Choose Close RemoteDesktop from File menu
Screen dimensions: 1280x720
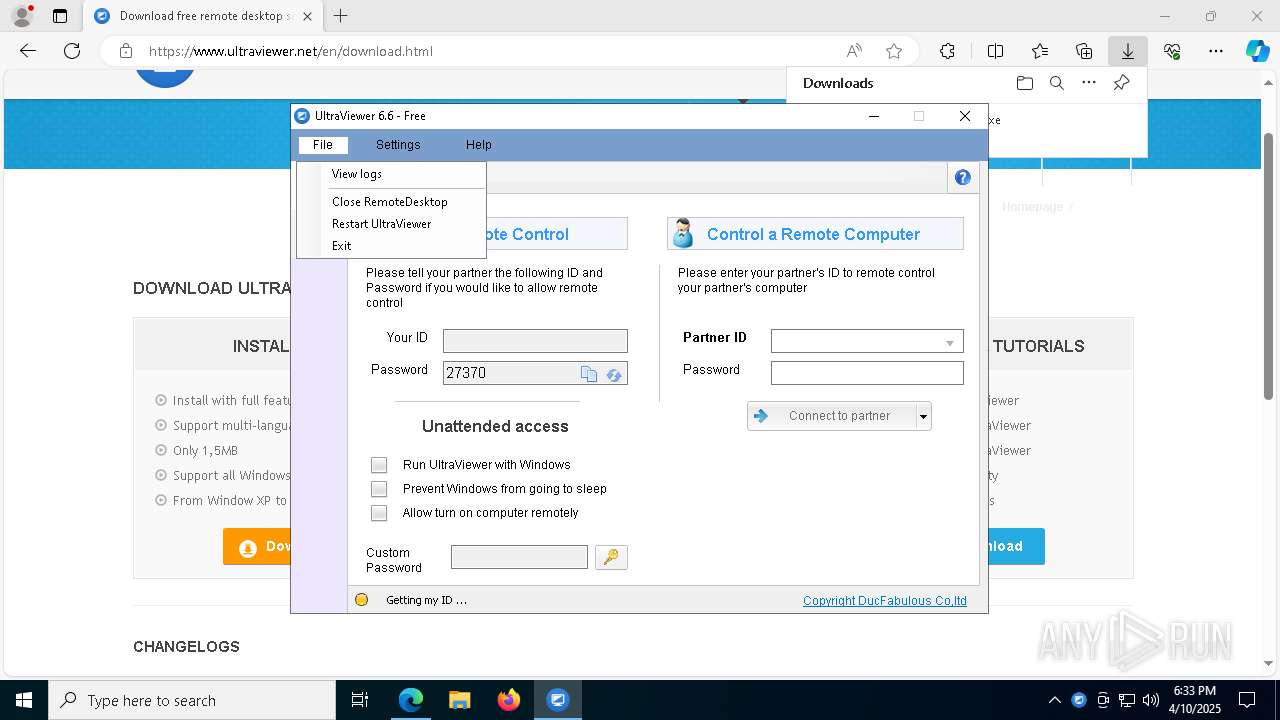click(391, 202)
